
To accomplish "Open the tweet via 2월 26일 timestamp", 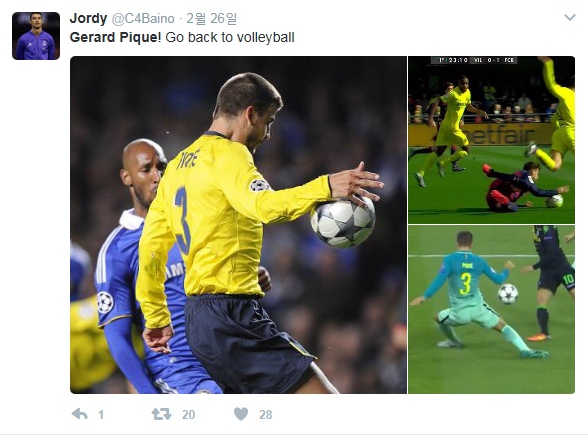I will click(212, 18).
